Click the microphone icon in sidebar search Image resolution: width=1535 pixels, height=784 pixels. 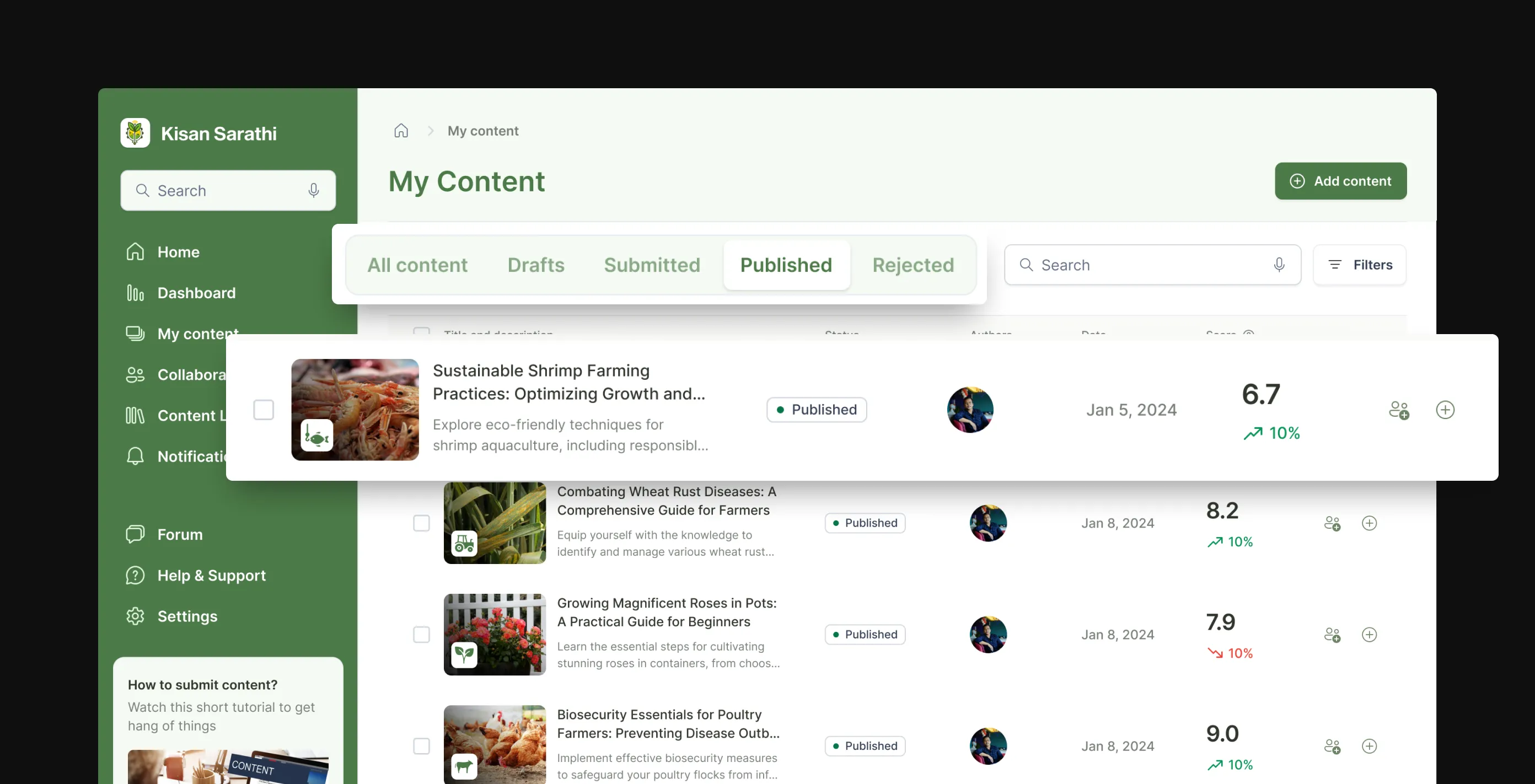tap(313, 191)
